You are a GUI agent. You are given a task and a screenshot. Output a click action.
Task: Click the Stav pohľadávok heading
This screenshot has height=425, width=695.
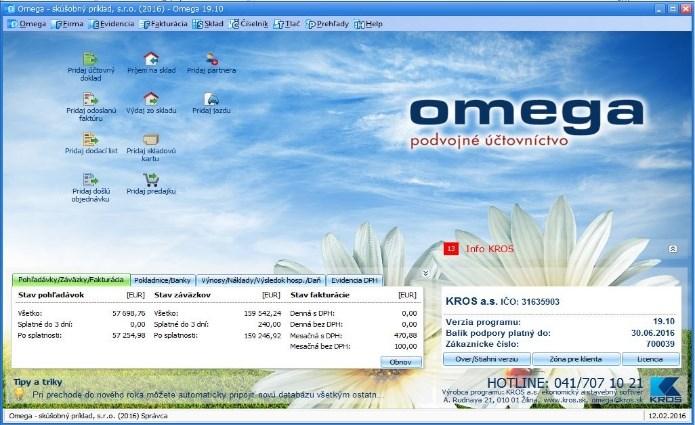51,295
